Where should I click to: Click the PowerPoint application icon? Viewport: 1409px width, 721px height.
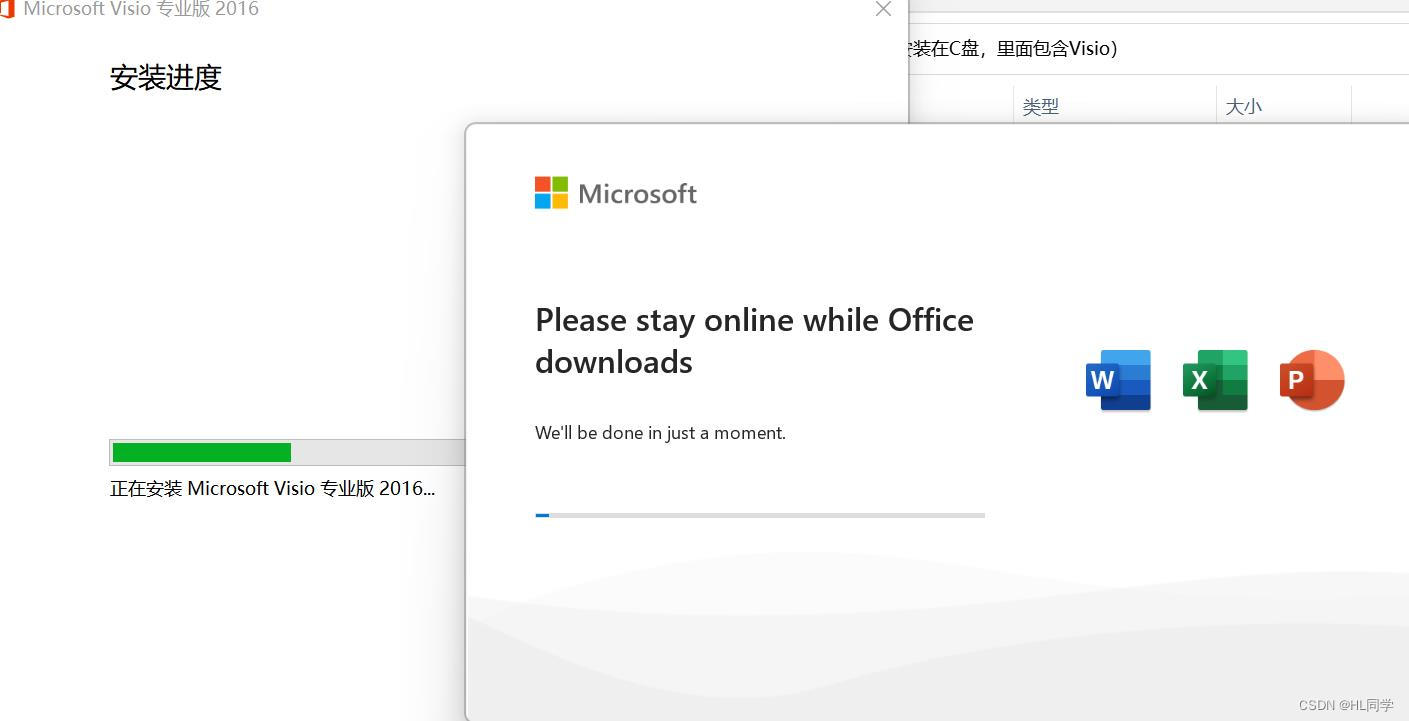(x=1312, y=380)
